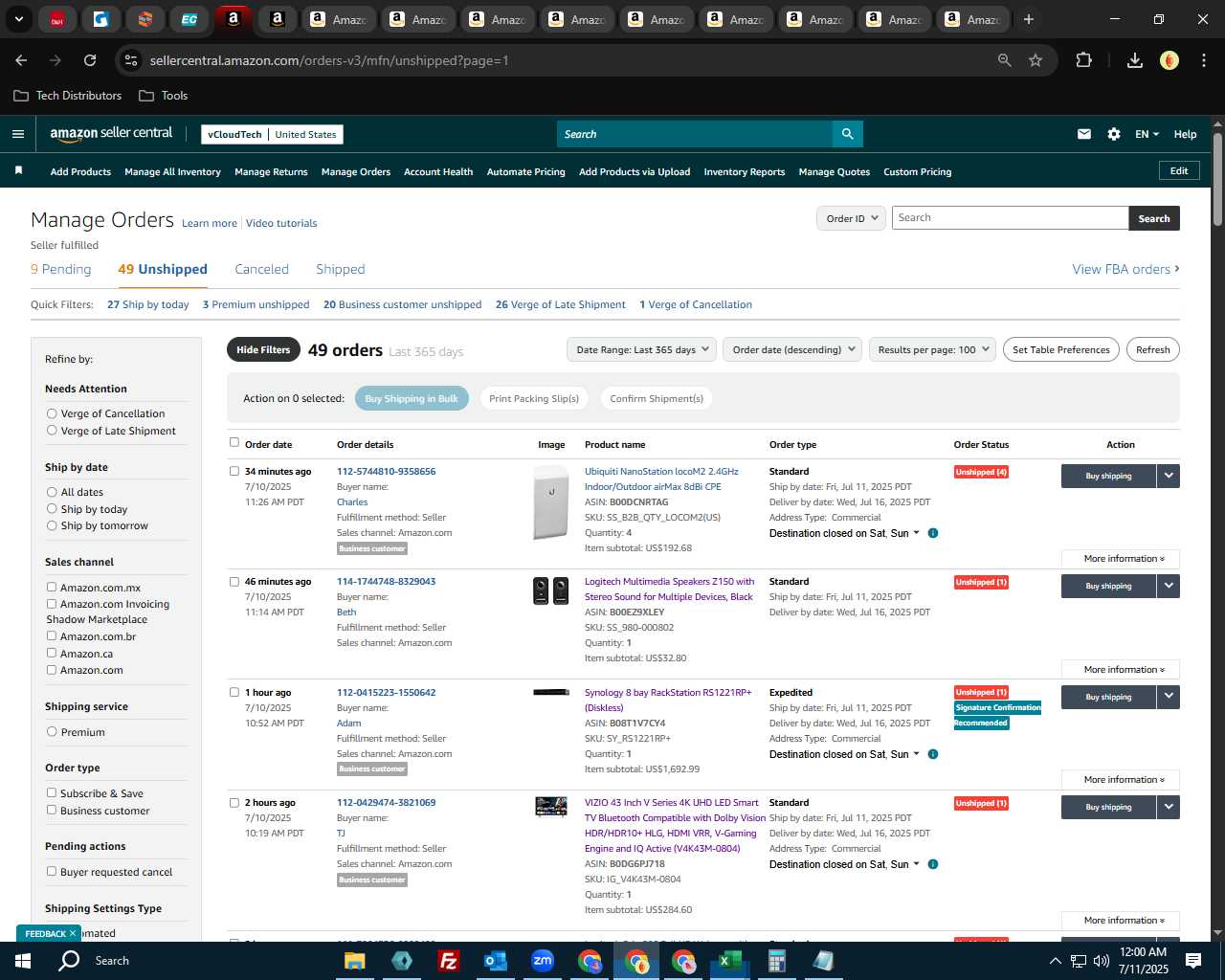This screenshot has height=980, width=1225.
Task: Open Outlook from the taskbar
Action: point(495,961)
